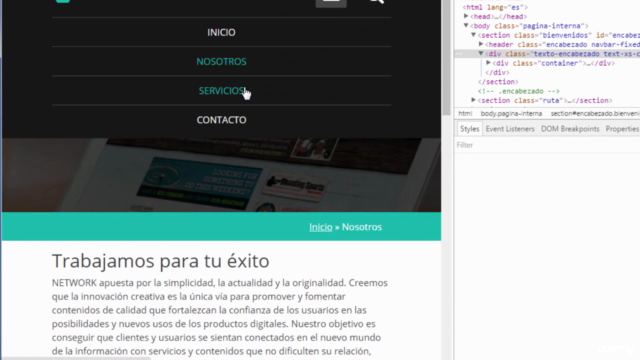This screenshot has height=360, width=640.
Task: Open the INICIO menu link
Action: click(221, 32)
